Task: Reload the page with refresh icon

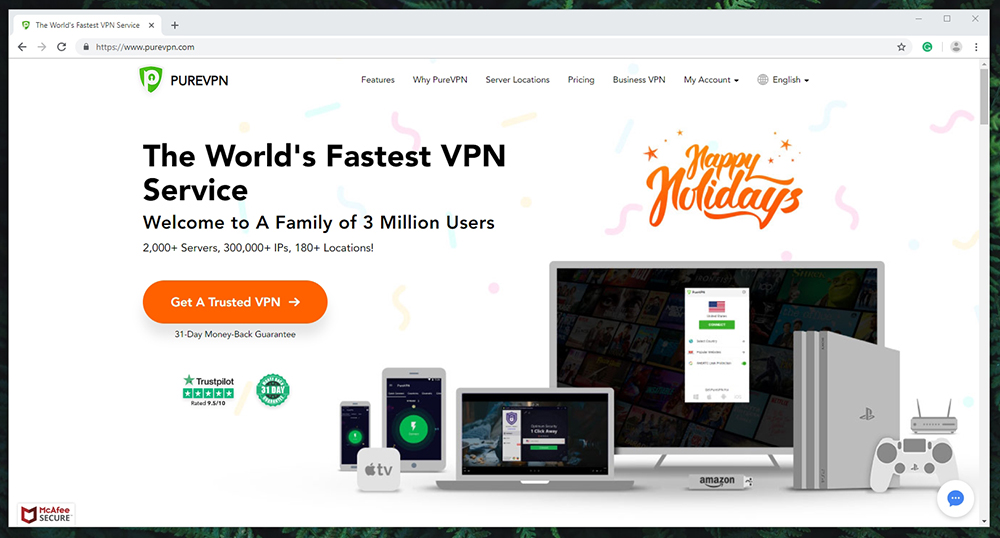Action: coord(61,47)
